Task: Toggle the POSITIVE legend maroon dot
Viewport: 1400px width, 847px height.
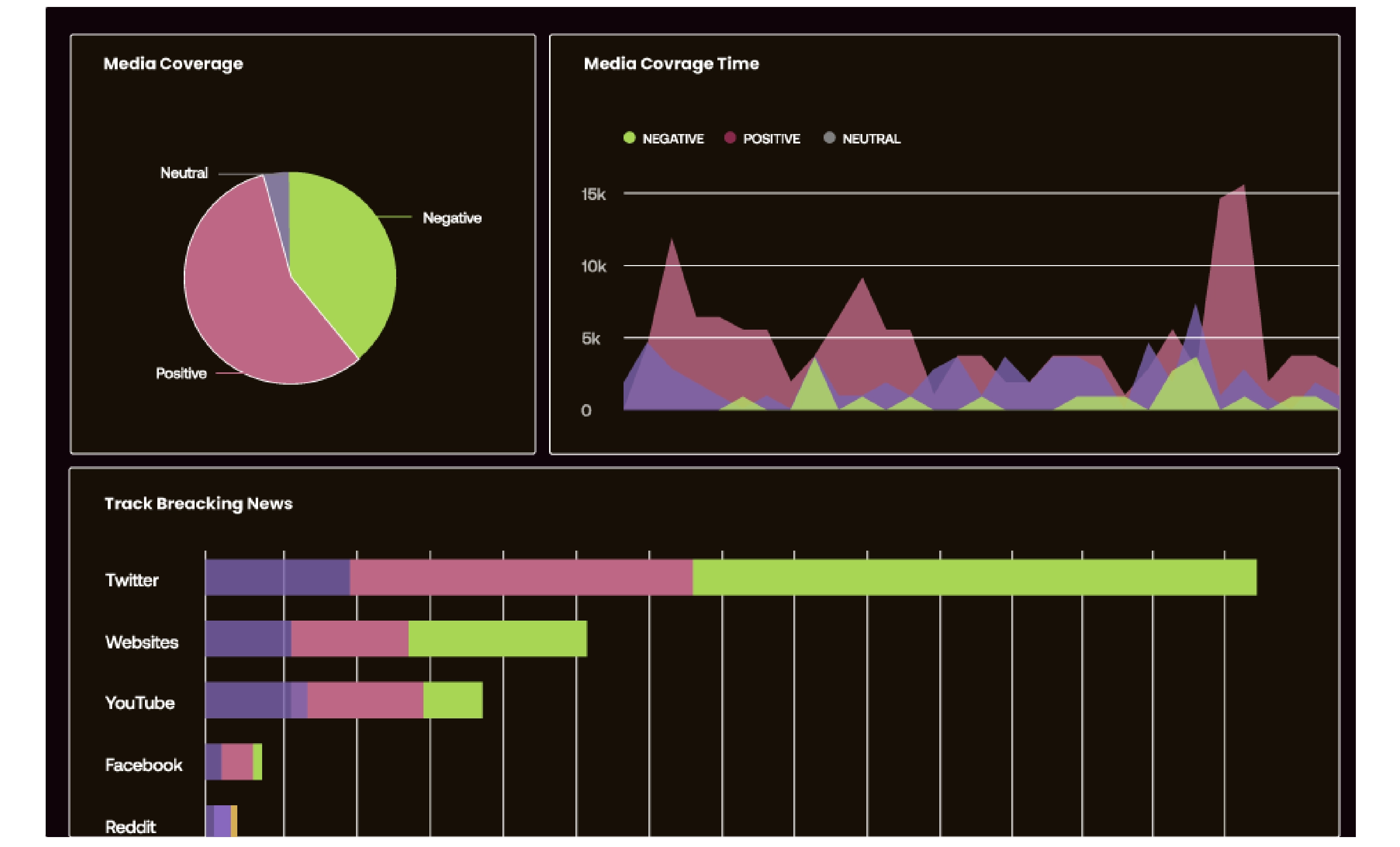Action: (730, 138)
